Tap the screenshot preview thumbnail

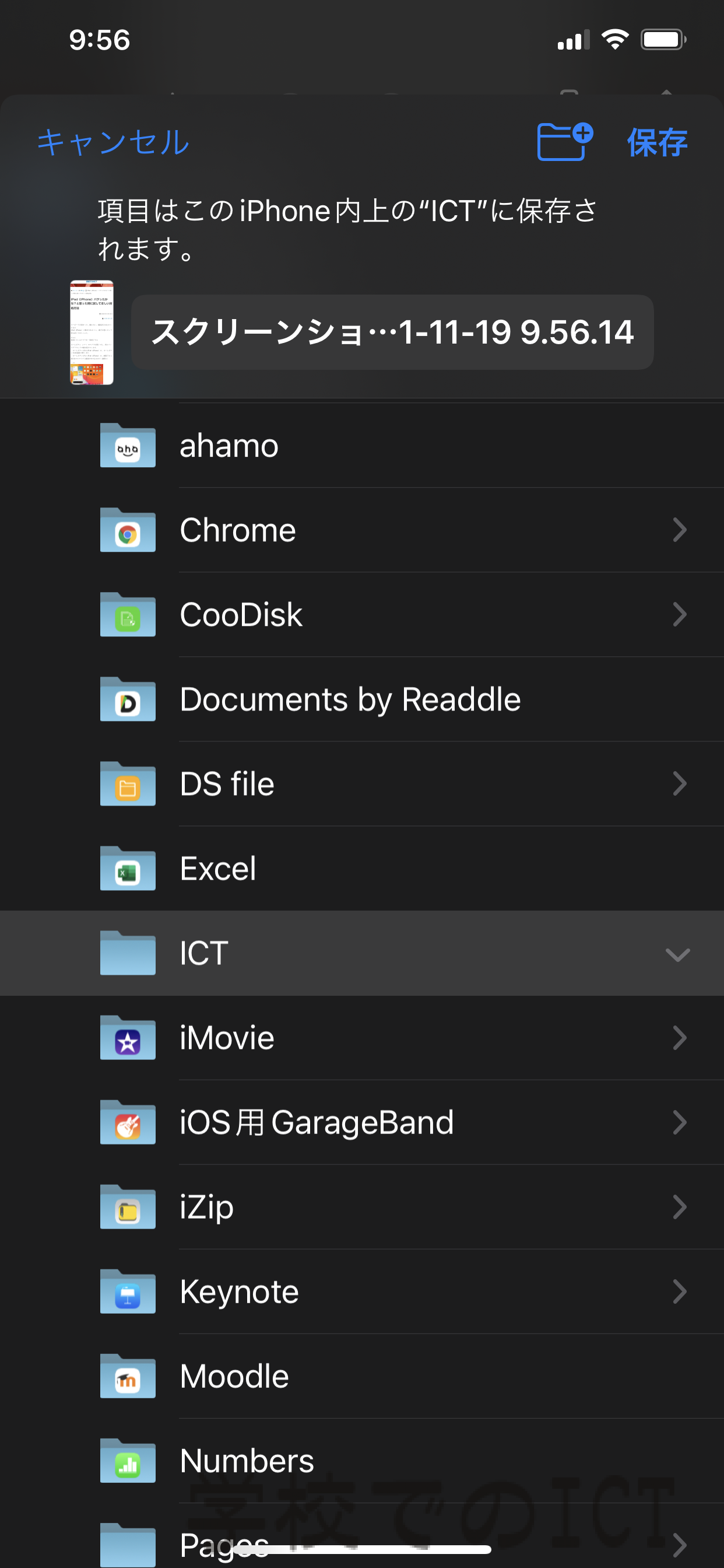(92, 332)
